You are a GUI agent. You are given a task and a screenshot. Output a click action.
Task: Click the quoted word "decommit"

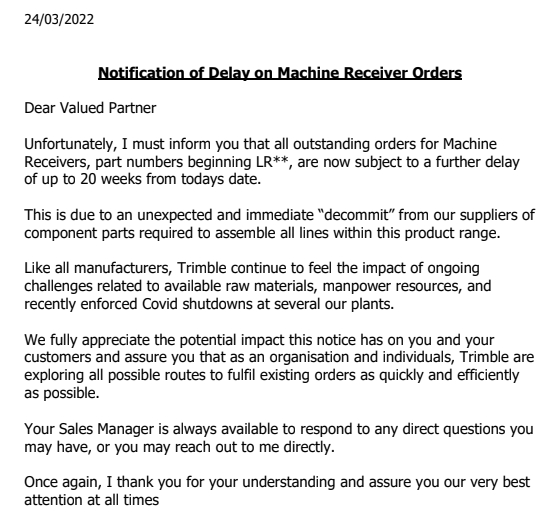(x=356, y=215)
